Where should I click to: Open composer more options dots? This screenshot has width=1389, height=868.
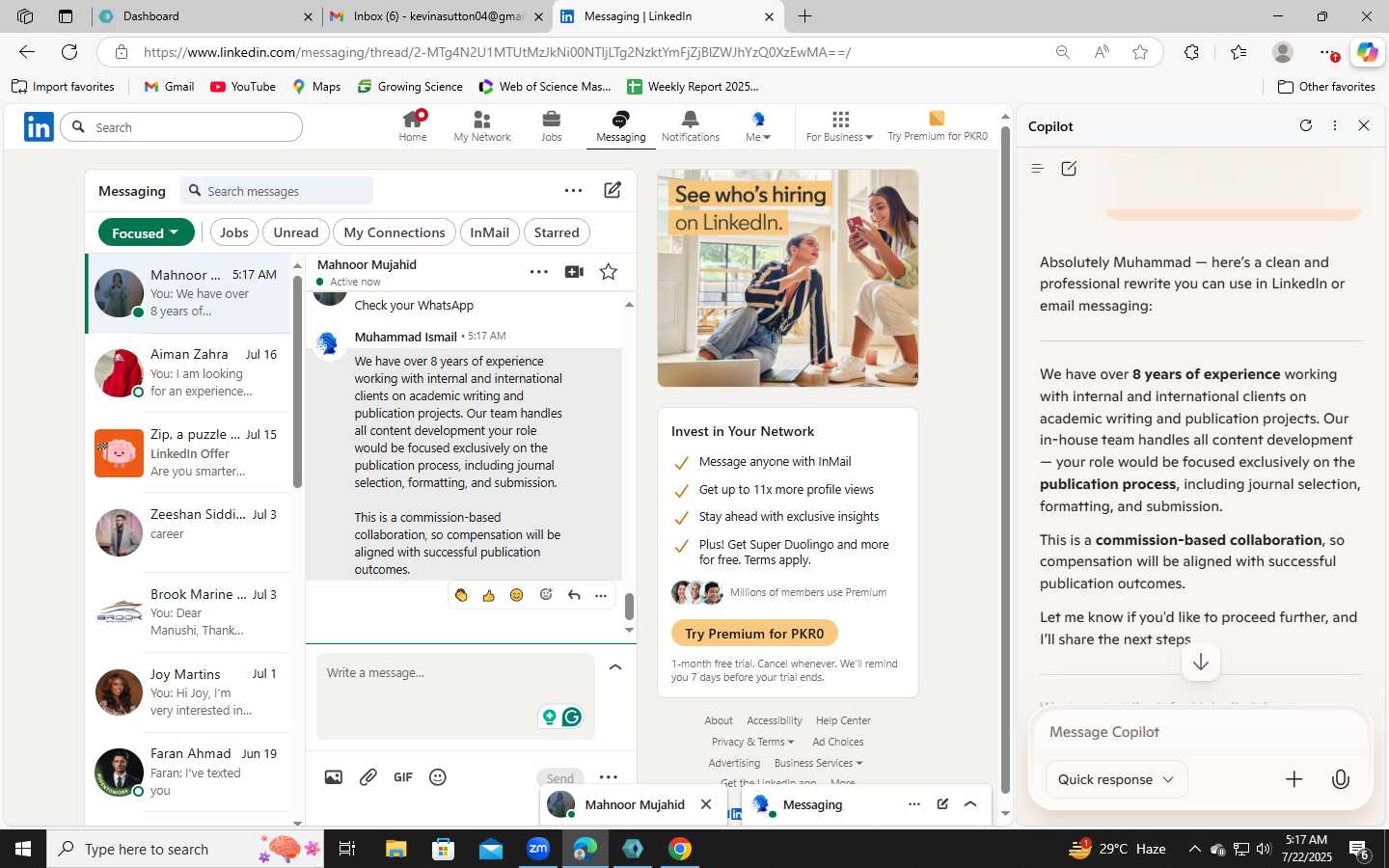tap(608, 777)
